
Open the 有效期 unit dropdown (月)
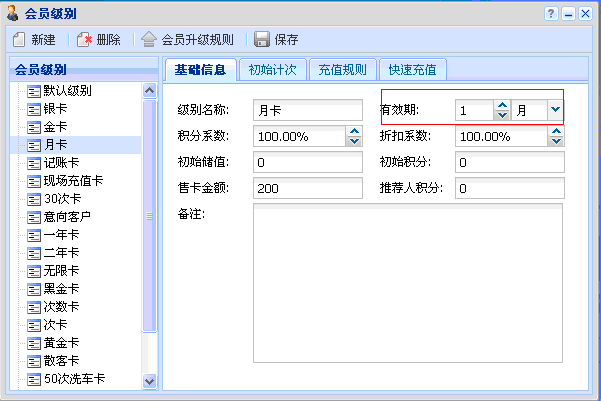[x=555, y=109]
